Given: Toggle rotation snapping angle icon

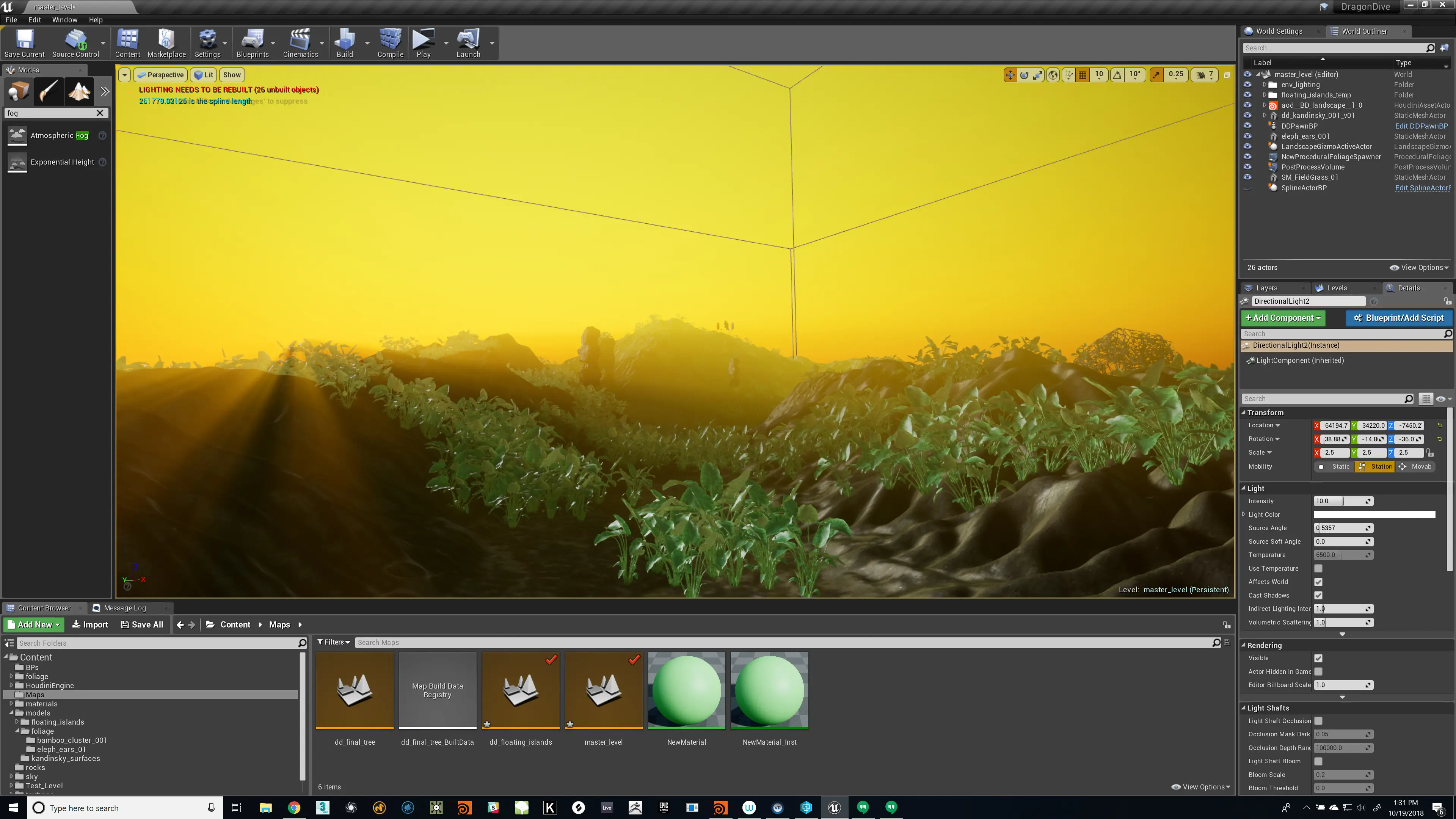Looking at the screenshot, I should [1117, 75].
